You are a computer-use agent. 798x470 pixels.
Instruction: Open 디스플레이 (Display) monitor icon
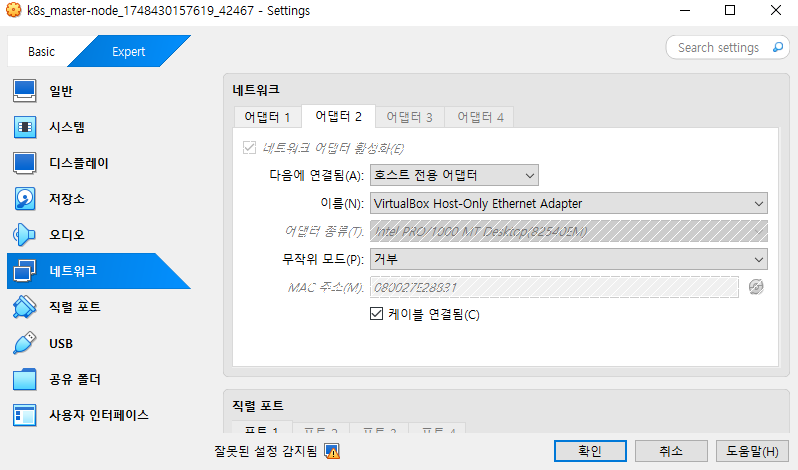pos(25,163)
